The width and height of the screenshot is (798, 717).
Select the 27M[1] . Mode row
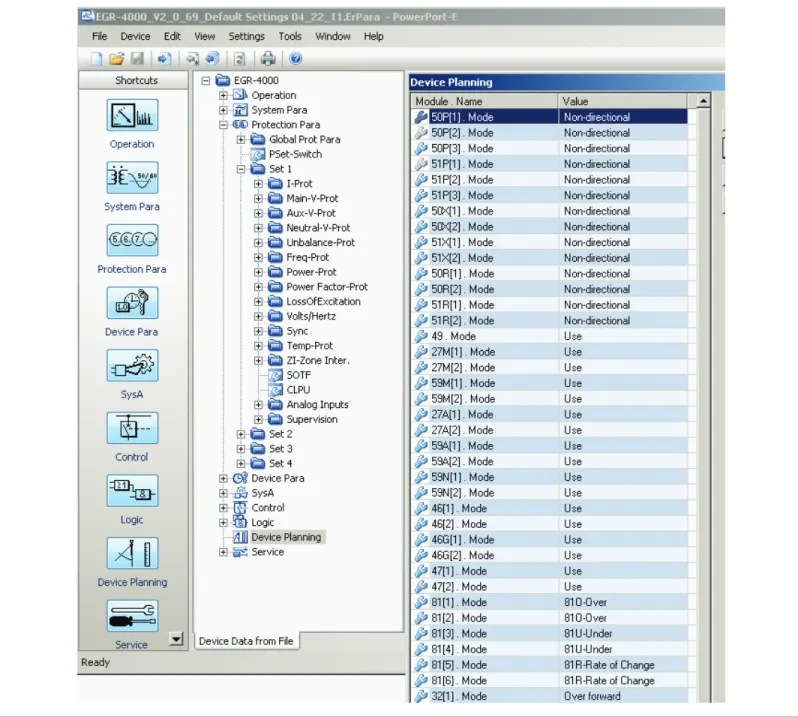tap(549, 352)
